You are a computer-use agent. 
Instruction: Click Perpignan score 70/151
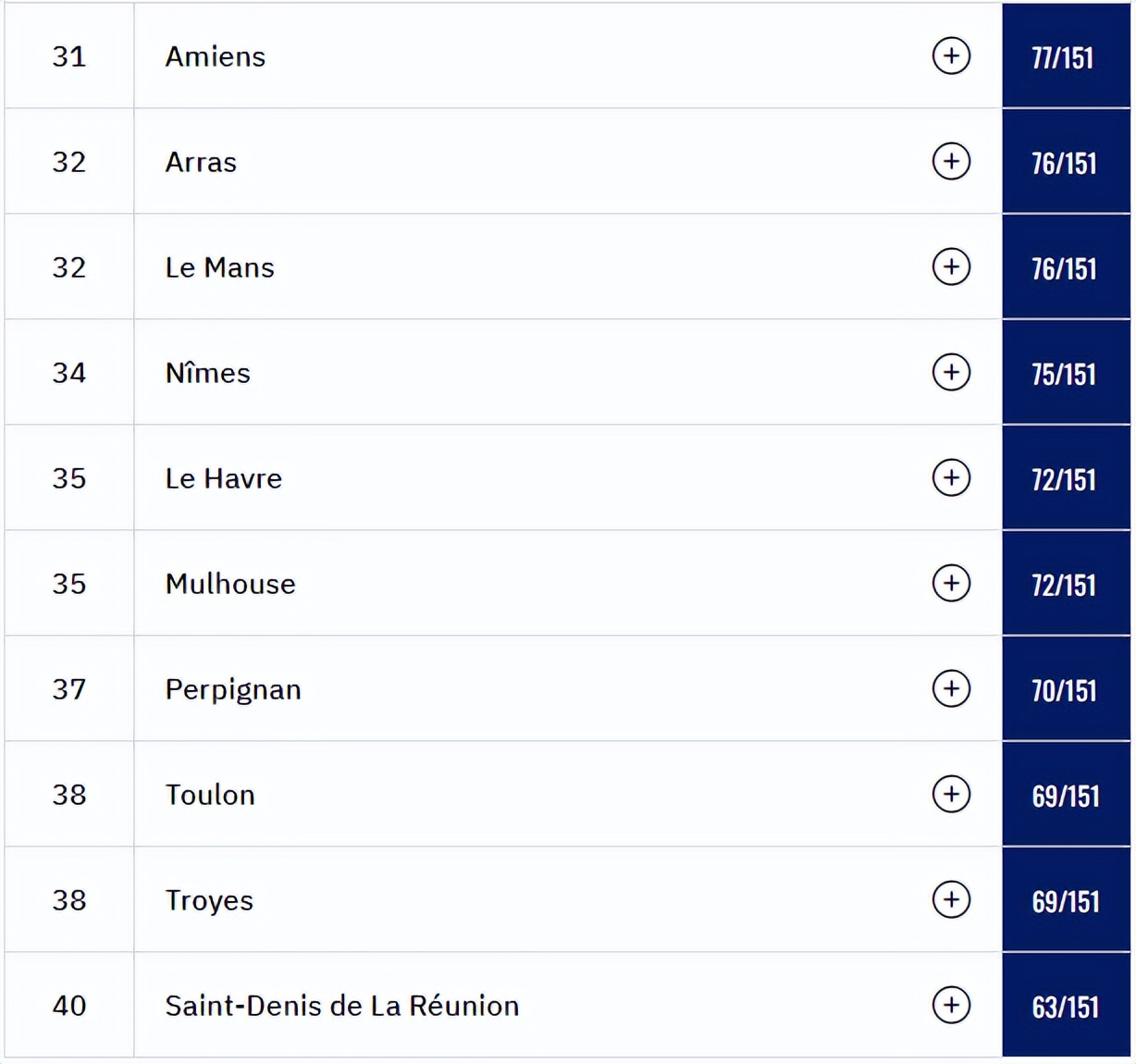[1064, 691]
